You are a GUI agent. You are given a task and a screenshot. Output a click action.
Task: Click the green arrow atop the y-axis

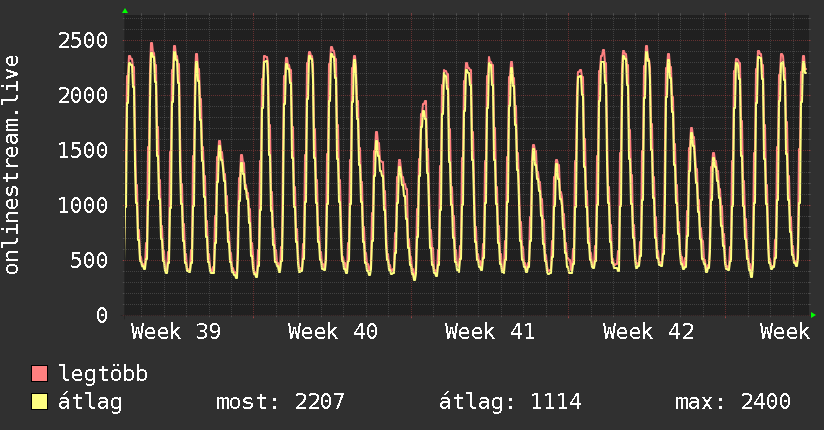125,11
